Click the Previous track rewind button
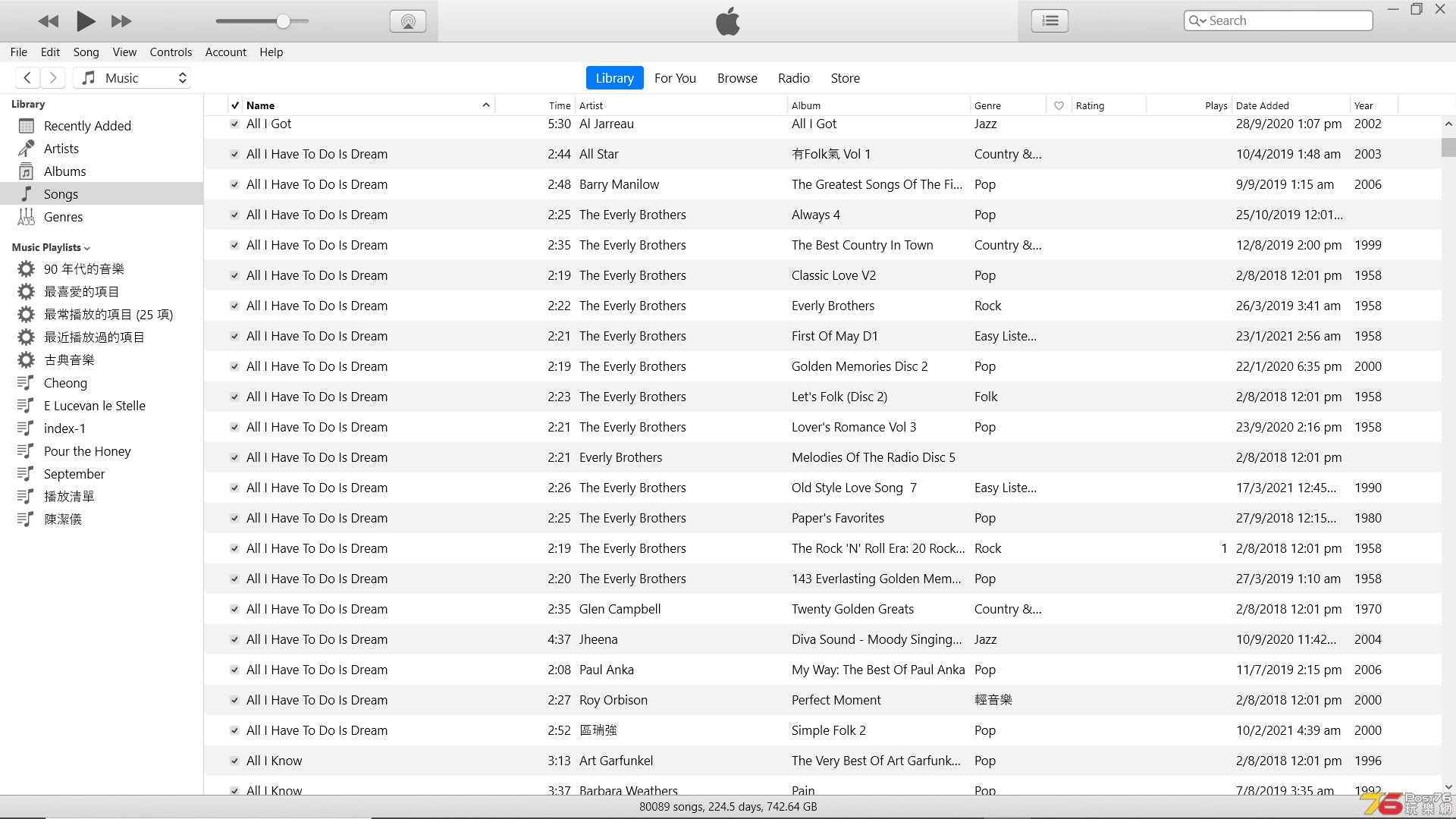 coord(49,21)
